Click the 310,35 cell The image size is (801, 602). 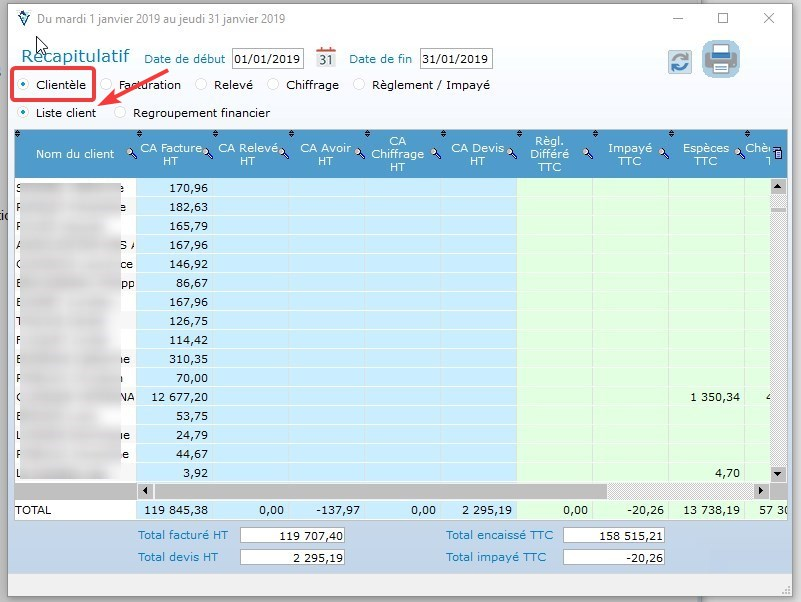click(175, 359)
